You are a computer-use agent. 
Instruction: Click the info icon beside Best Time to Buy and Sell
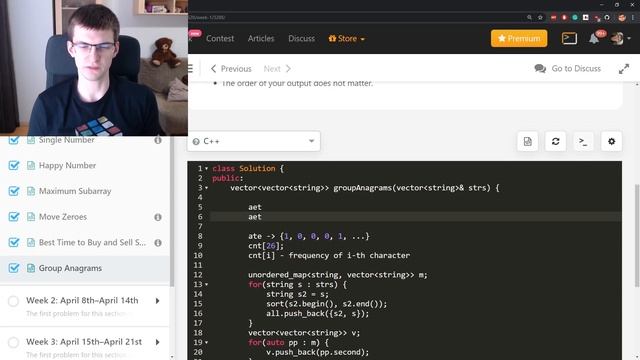[x=158, y=243]
